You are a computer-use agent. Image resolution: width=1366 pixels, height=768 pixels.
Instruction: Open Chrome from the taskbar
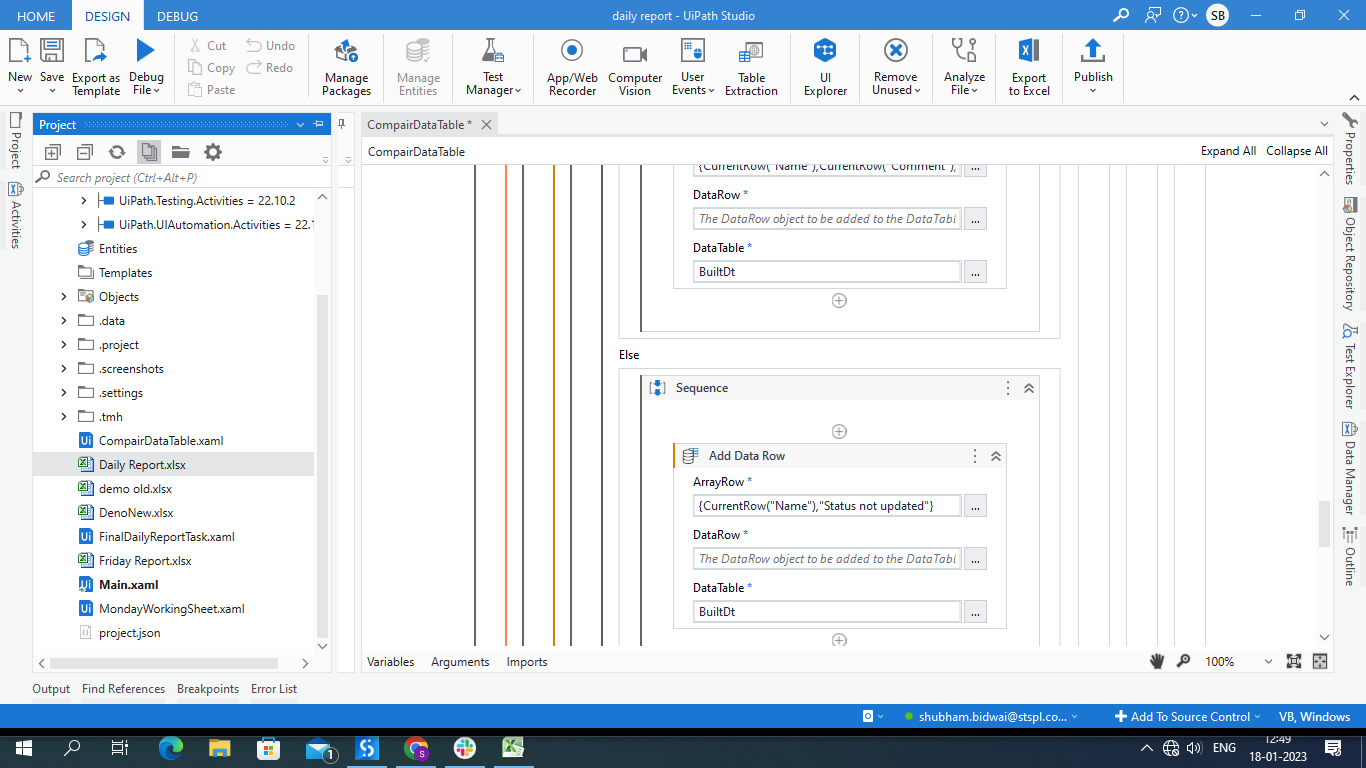click(x=416, y=748)
